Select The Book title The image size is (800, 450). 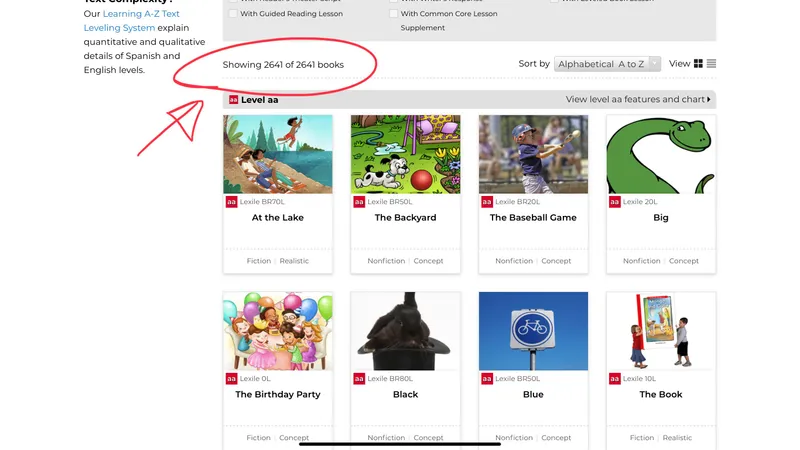tap(661, 394)
